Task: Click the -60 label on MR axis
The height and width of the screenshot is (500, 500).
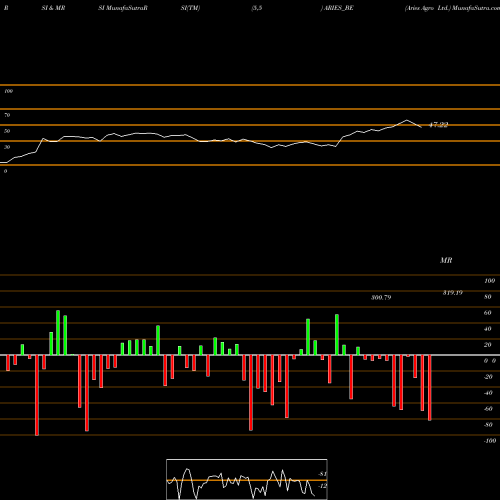Action: [488, 409]
